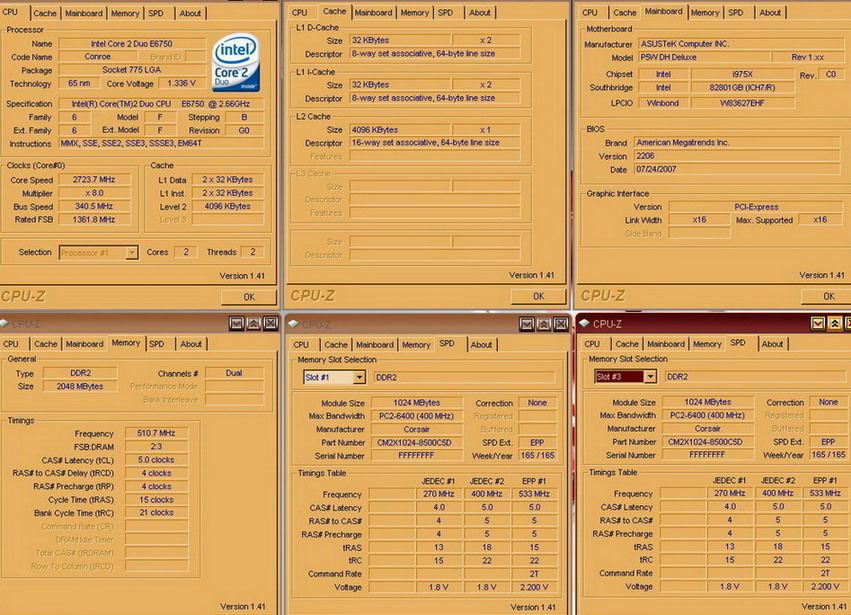Click the L2 descriptor 16-way set associative
Screen dimensions: 851x615
click(x=435, y=142)
